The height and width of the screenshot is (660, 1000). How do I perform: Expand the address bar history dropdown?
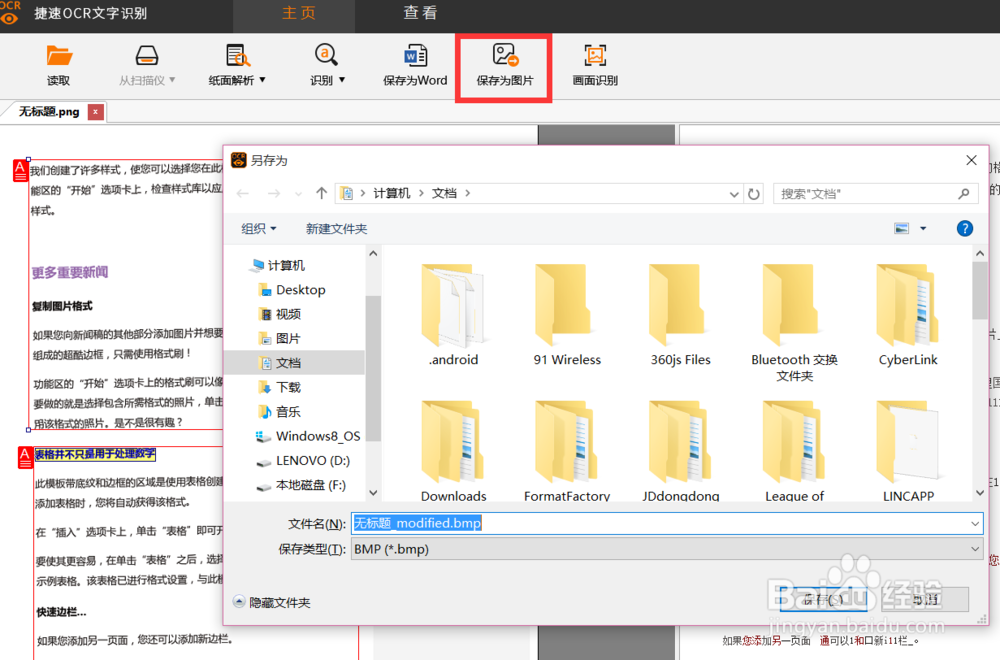734,194
